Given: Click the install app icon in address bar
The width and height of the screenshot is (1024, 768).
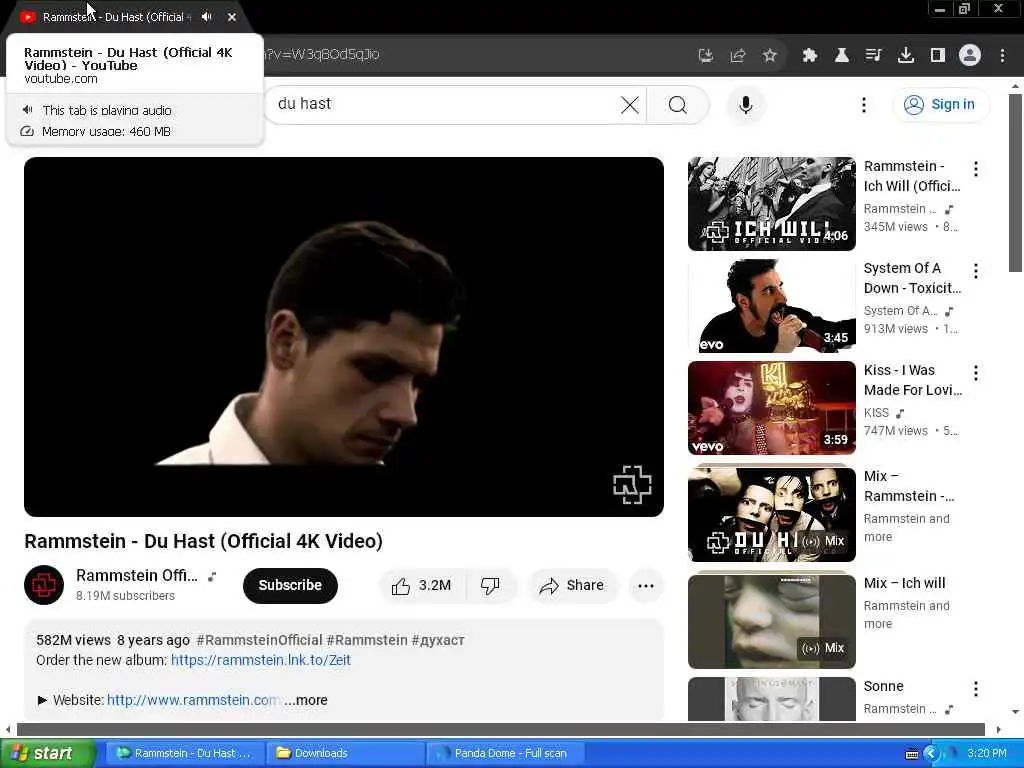Looking at the screenshot, I should tap(705, 56).
